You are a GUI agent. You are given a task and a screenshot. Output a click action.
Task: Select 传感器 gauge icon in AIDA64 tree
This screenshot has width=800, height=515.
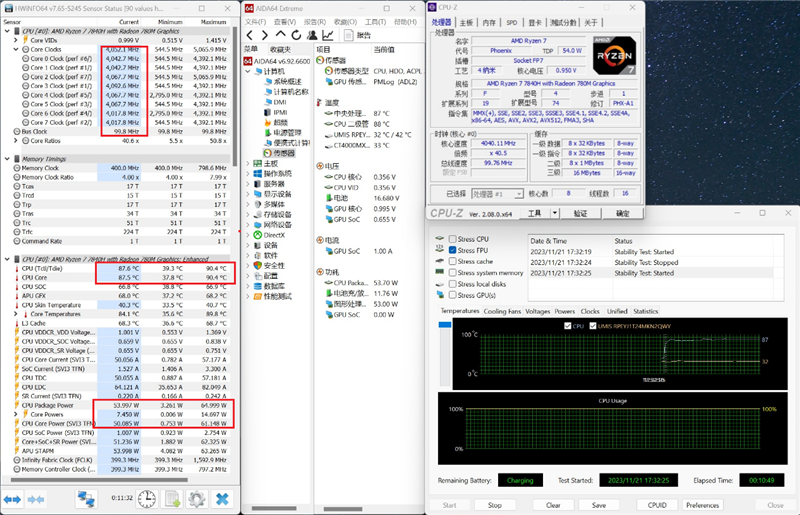tap(268, 153)
